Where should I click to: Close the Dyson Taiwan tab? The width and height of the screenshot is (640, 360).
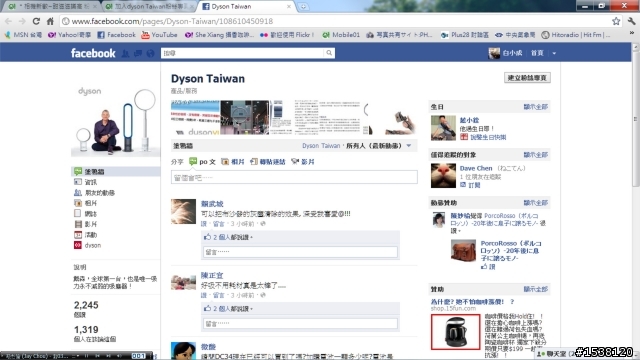289,7
